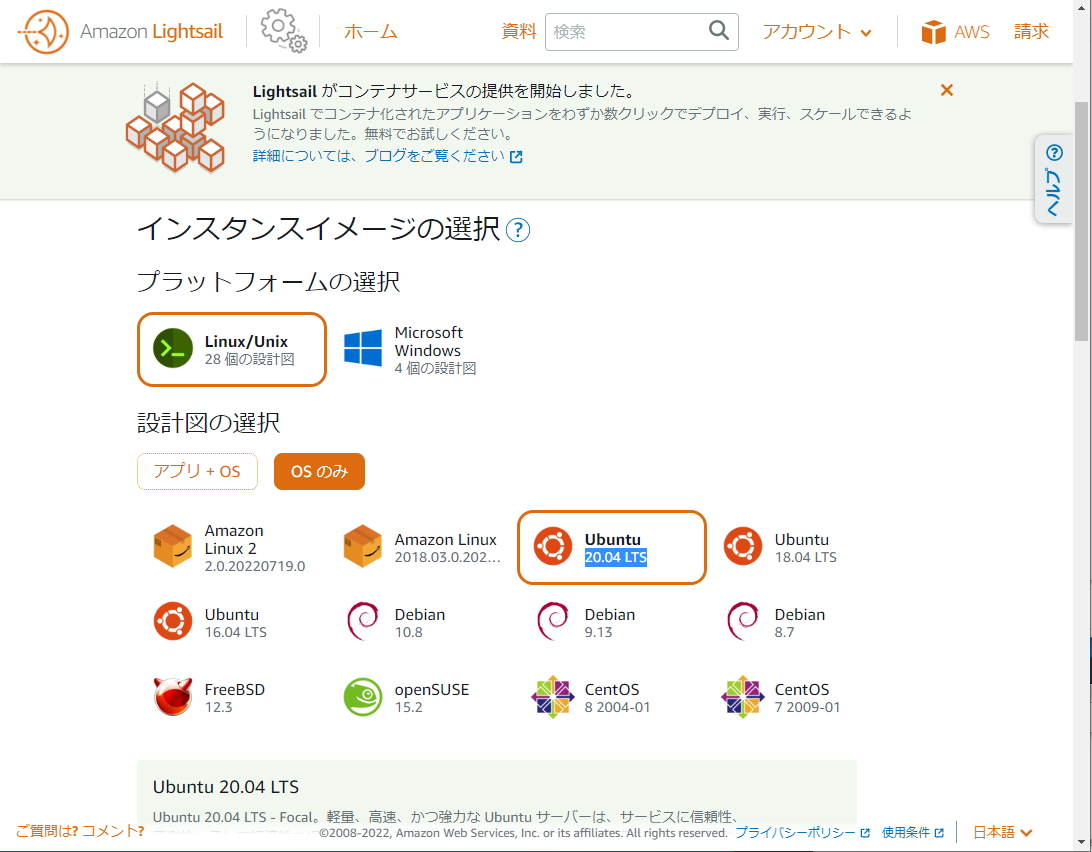The height and width of the screenshot is (852, 1092).
Task: Open the ヘルプ side tab
Action: (x=1053, y=179)
